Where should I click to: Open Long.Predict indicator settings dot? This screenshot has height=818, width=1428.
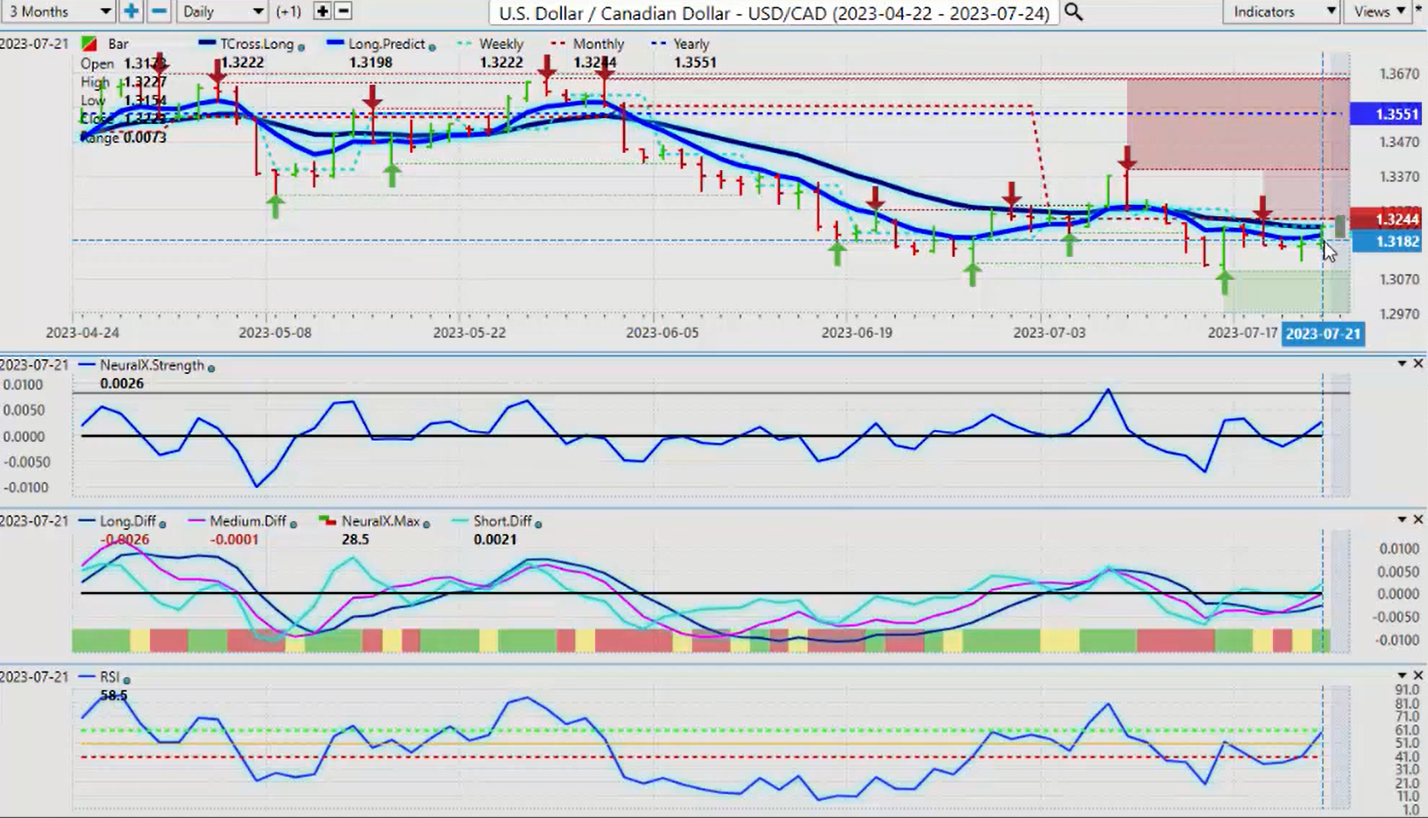(432, 46)
